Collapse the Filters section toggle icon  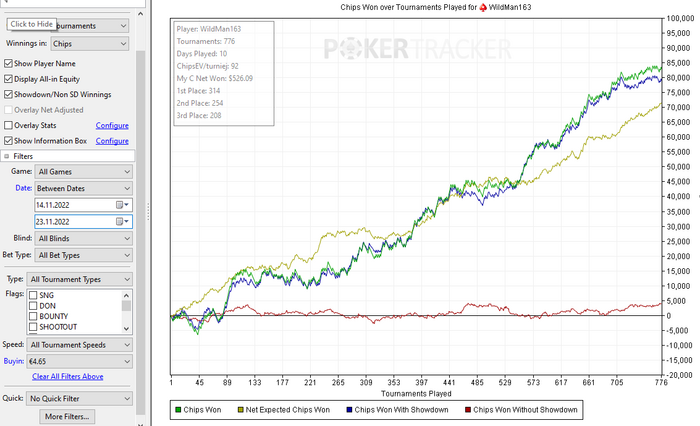click(x=7, y=156)
